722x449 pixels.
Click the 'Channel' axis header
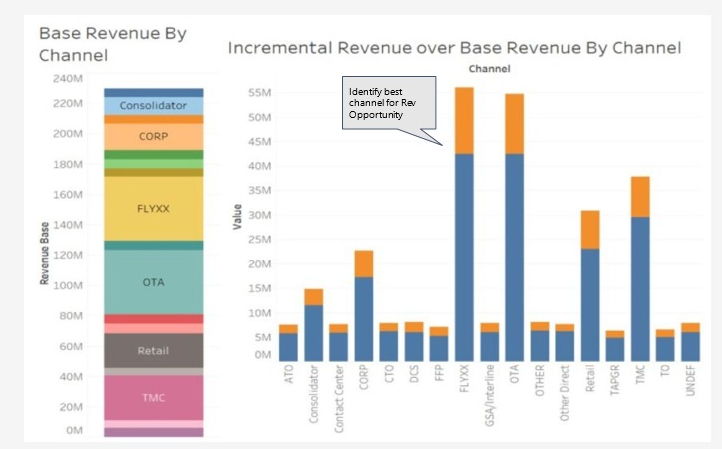click(489, 69)
